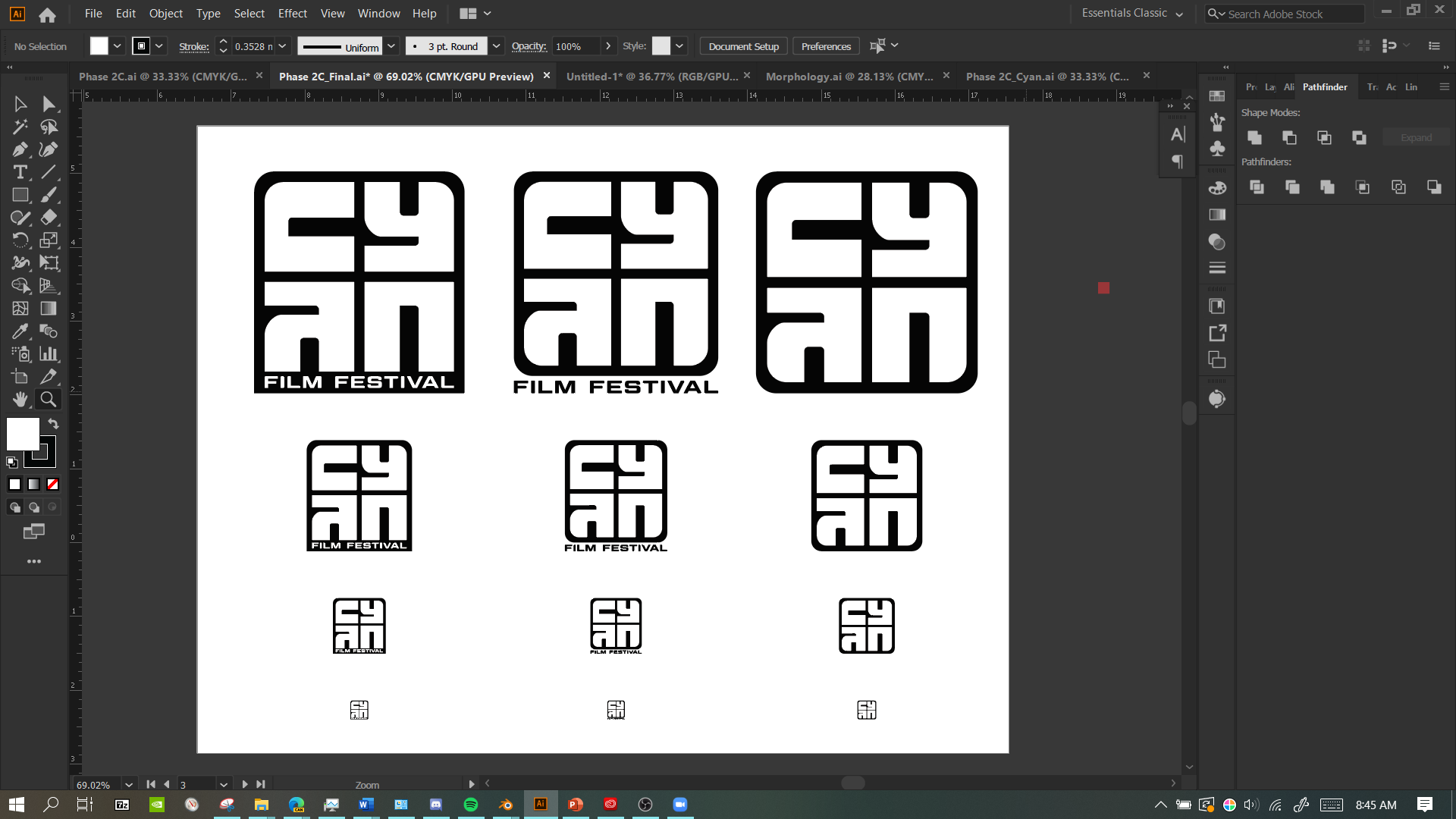
Task: Switch to Morphology.ai document tab
Action: (x=849, y=77)
